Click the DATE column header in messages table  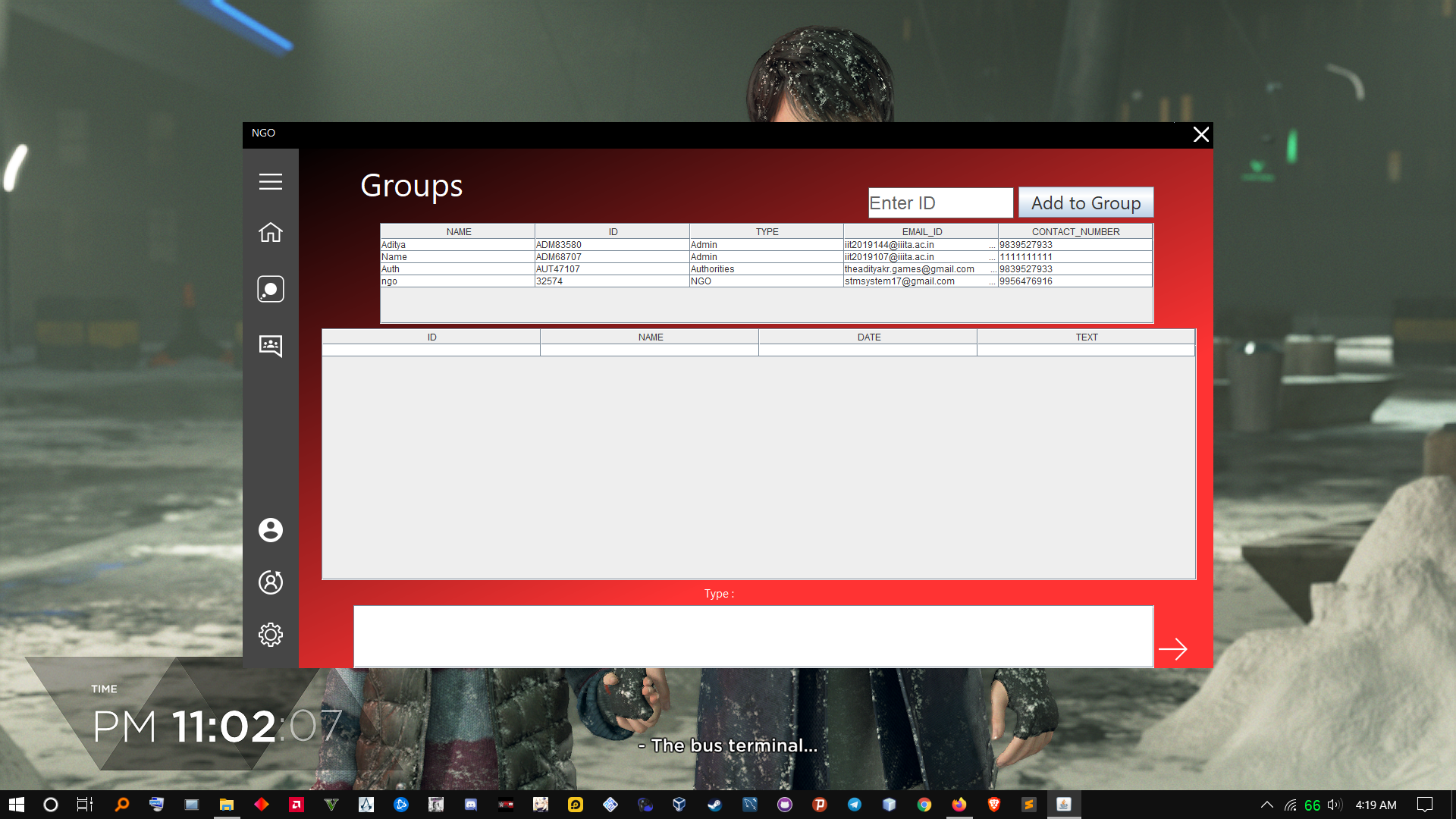(x=868, y=337)
